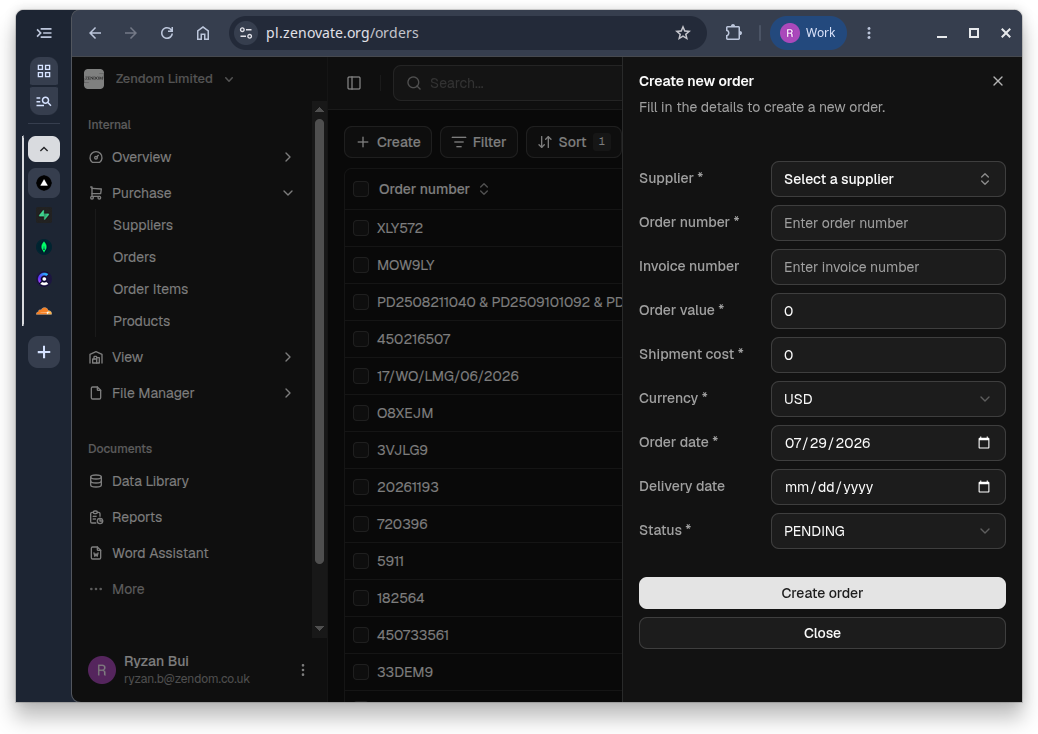1038x734 pixels.
Task: Check the 17/WO/LMG/06/2026 row checkbox
Action: pyautogui.click(x=361, y=377)
